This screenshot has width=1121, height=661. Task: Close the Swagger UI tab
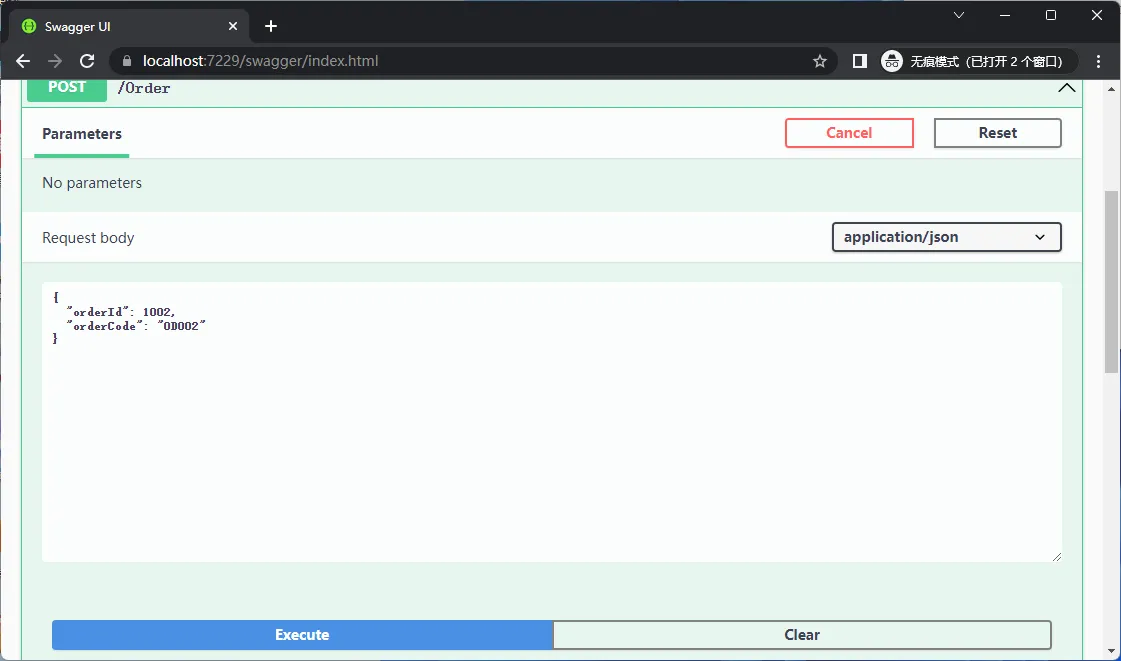click(x=233, y=26)
